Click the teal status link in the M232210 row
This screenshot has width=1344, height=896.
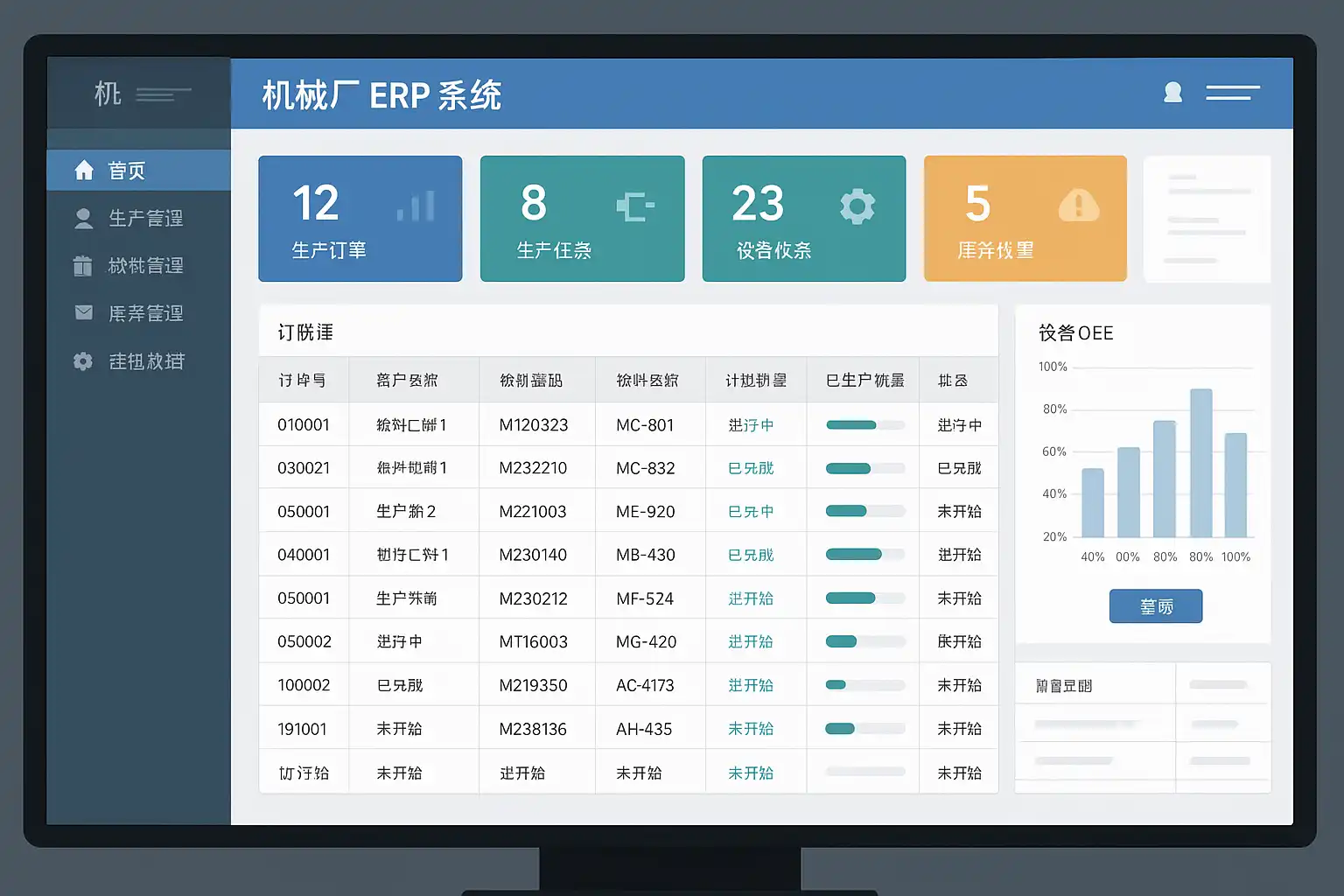coord(751,468)
